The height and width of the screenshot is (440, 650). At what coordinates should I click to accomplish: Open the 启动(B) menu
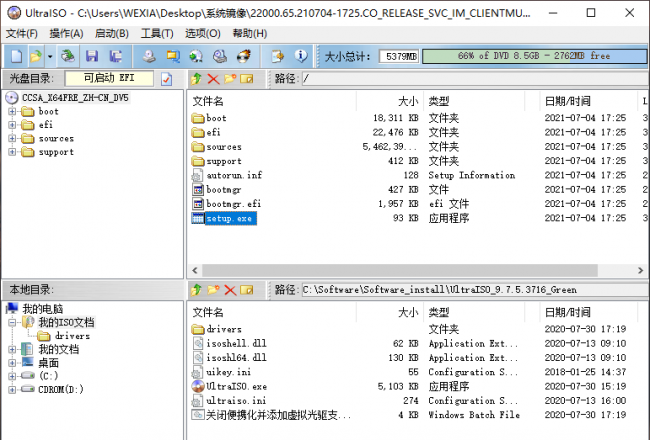coord(112,33)
